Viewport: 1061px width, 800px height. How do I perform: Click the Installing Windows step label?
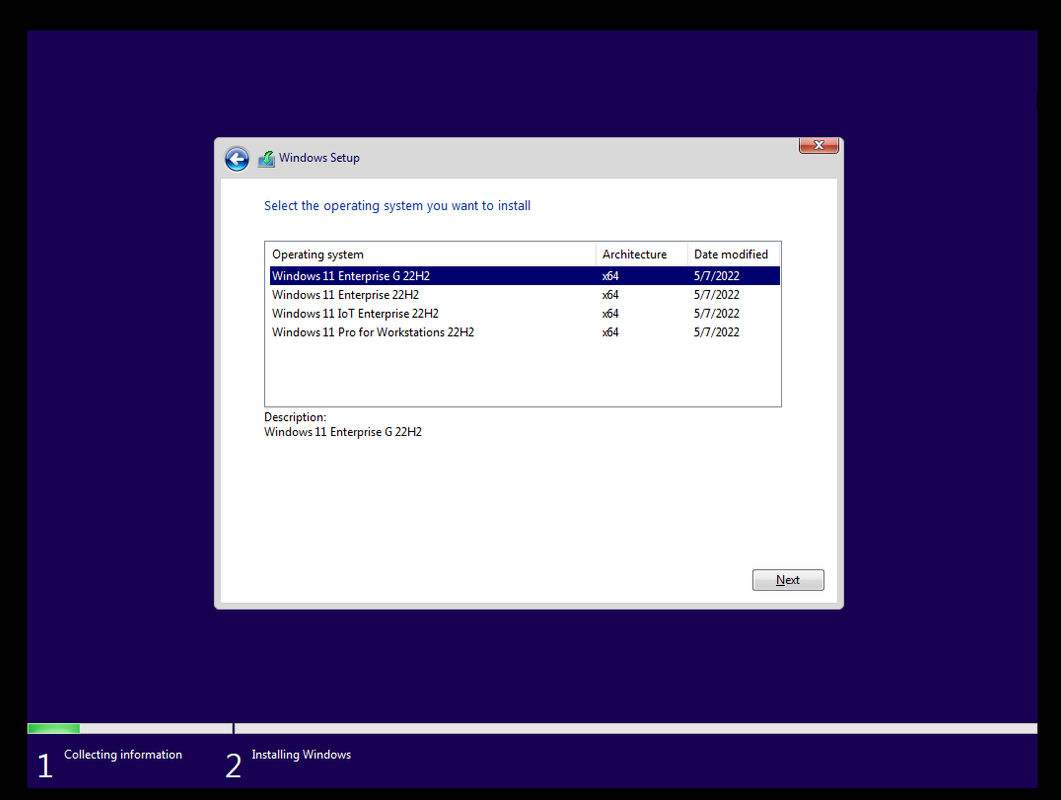tap(301, 755)
